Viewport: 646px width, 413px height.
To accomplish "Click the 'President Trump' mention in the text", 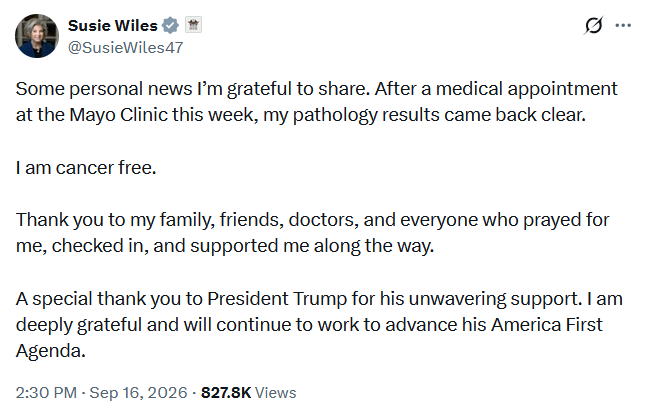I will 277,299.
